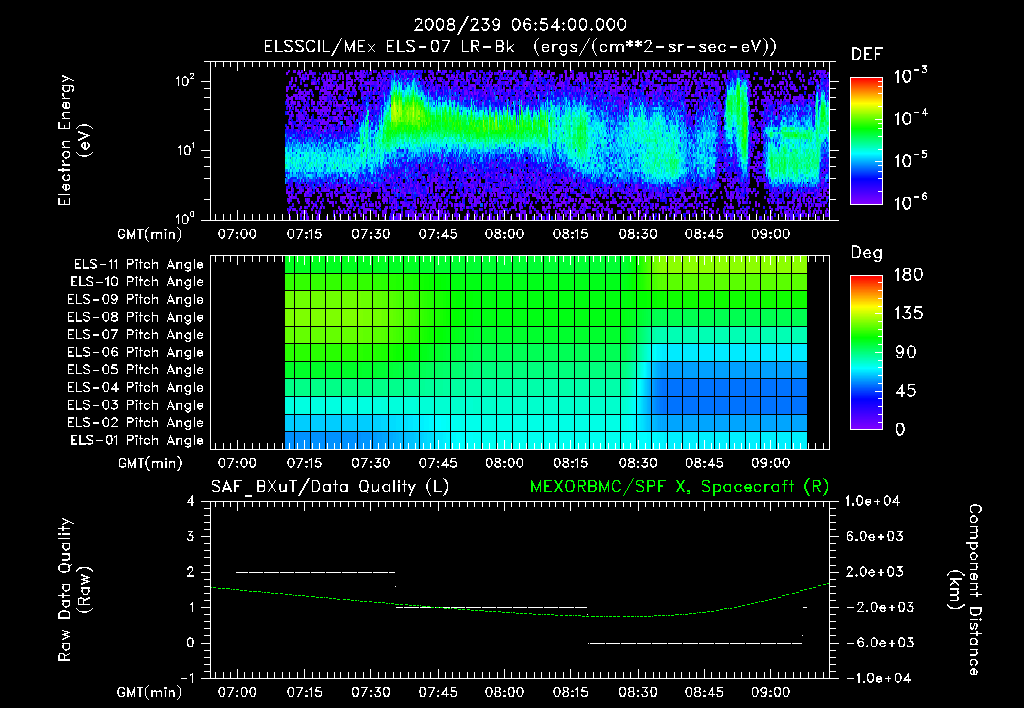Click the GMT(min) label under the spectrogram
The image size is (1024, 708).
[149, 234]
